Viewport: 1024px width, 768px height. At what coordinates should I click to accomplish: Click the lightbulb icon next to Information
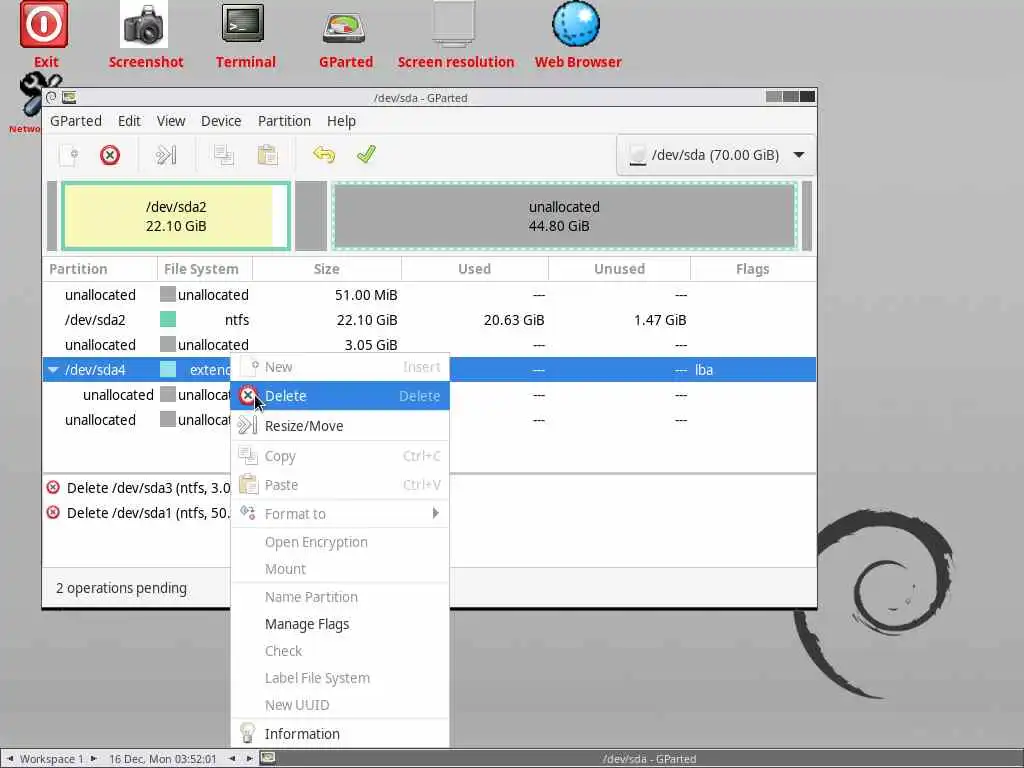247,733
